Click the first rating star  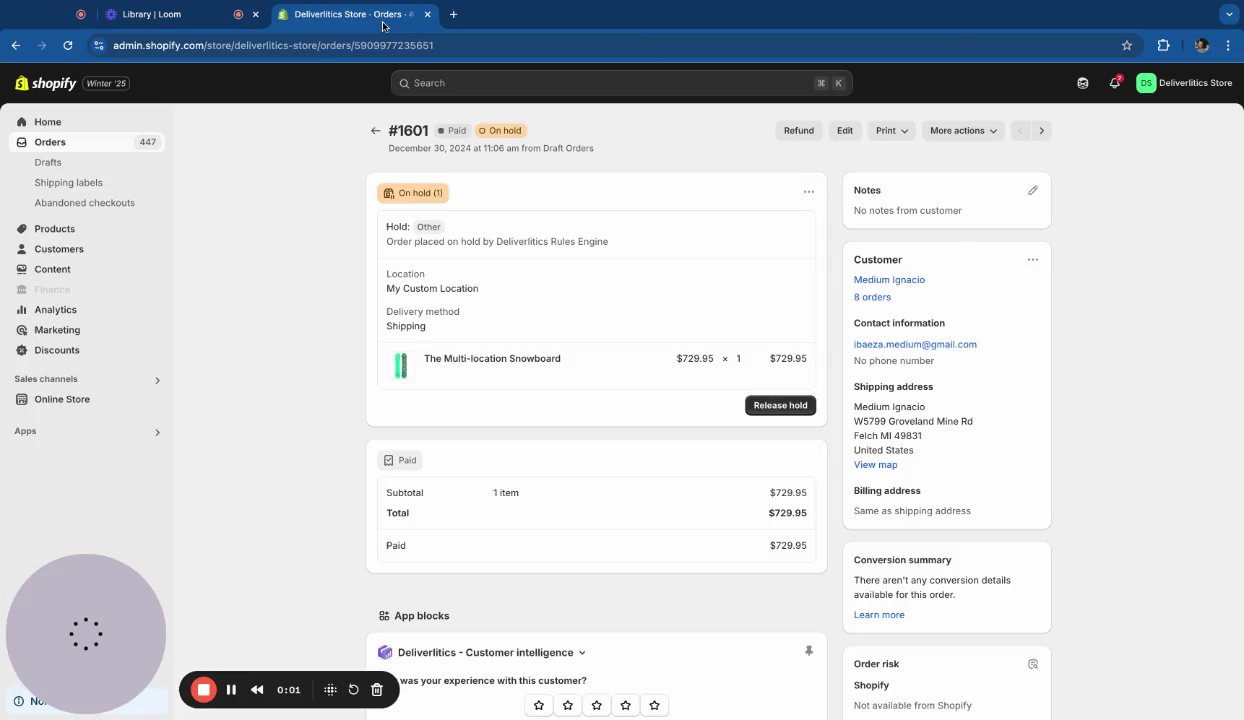pyautogui.click(x=539, y=705)
